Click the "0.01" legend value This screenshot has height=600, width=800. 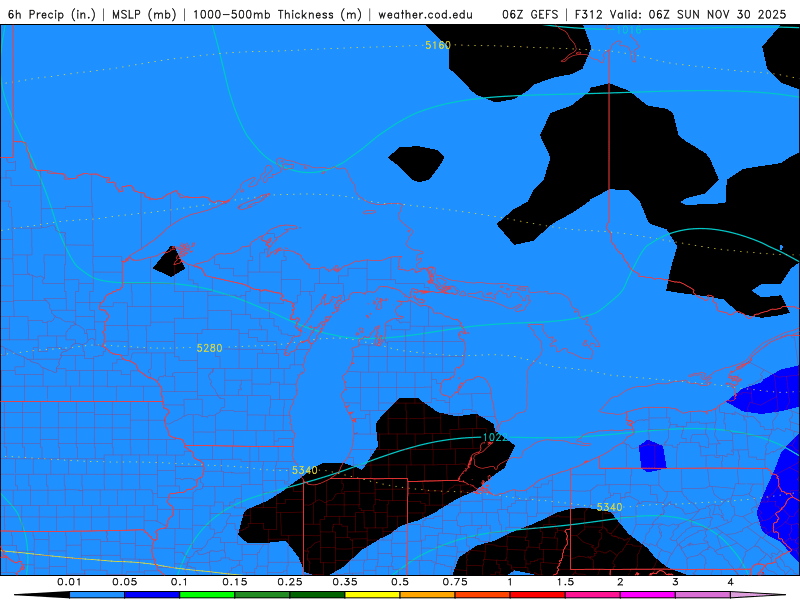[69, 582]
